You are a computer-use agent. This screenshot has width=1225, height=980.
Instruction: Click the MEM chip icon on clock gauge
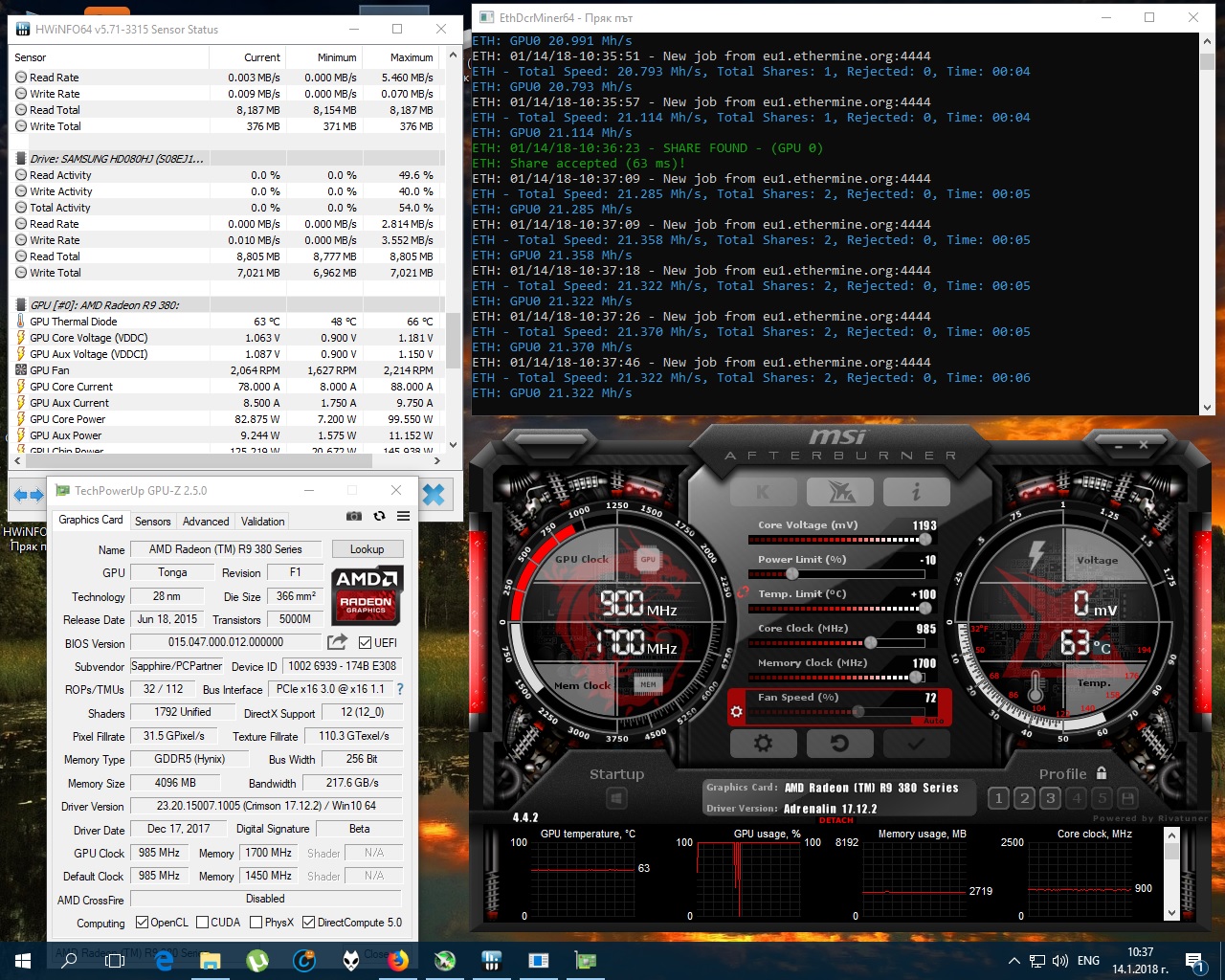(x=648, y=684)
